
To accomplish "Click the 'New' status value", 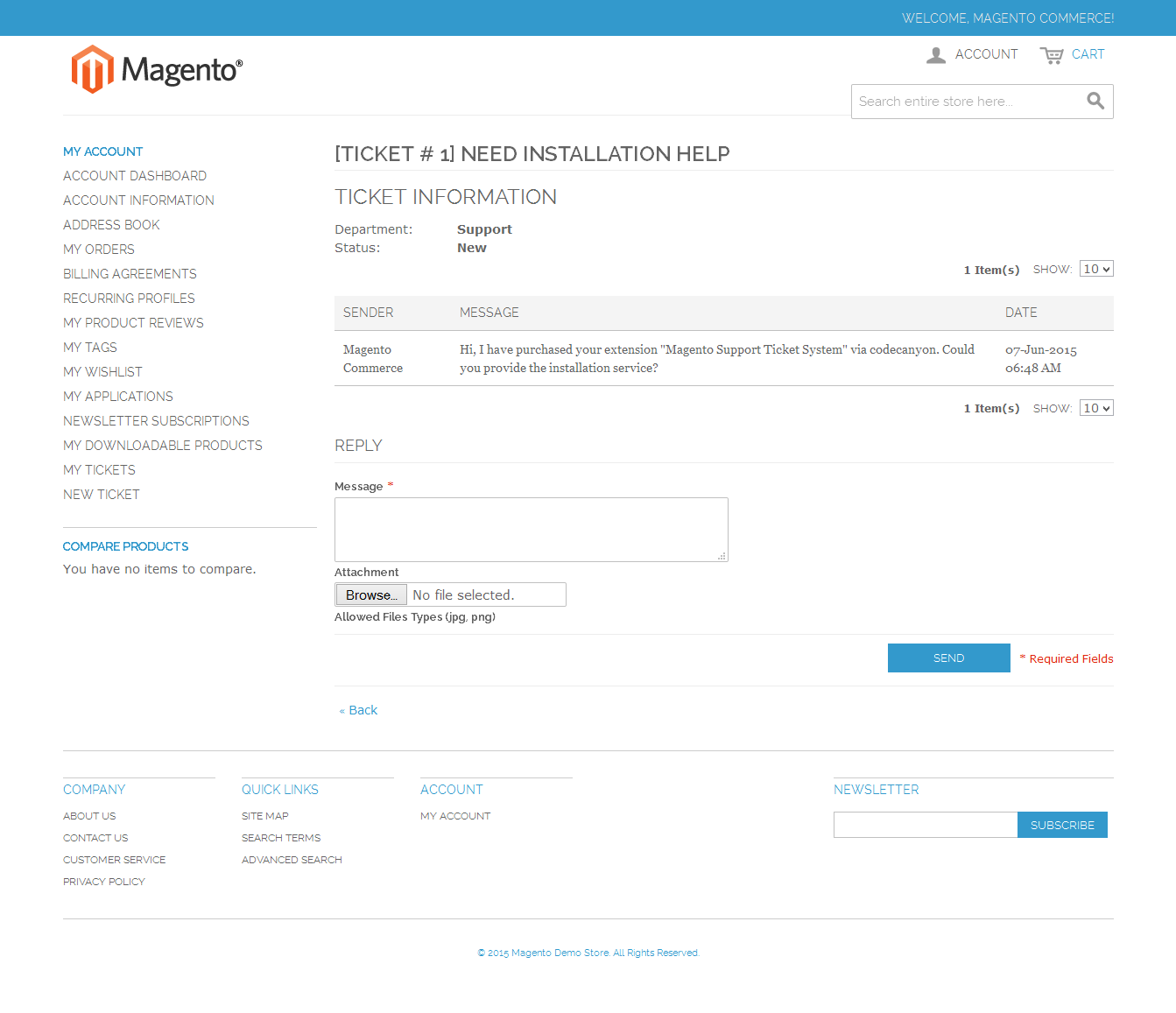I will pos(472,248).
